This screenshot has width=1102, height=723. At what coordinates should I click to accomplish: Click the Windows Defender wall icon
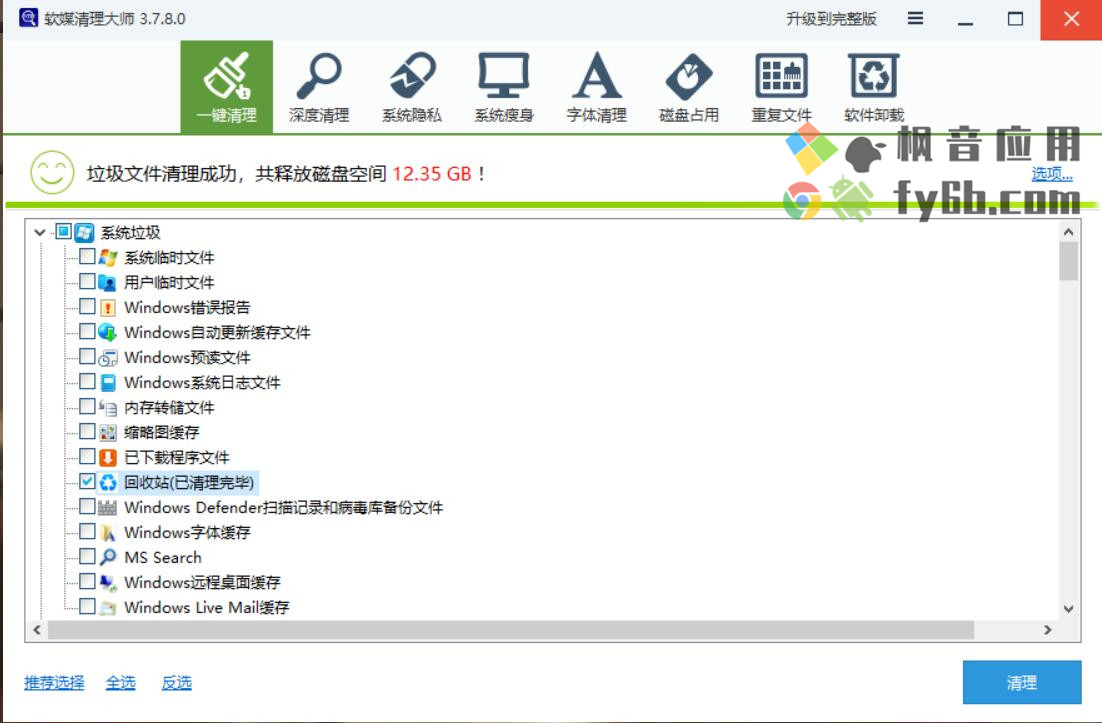108,507
